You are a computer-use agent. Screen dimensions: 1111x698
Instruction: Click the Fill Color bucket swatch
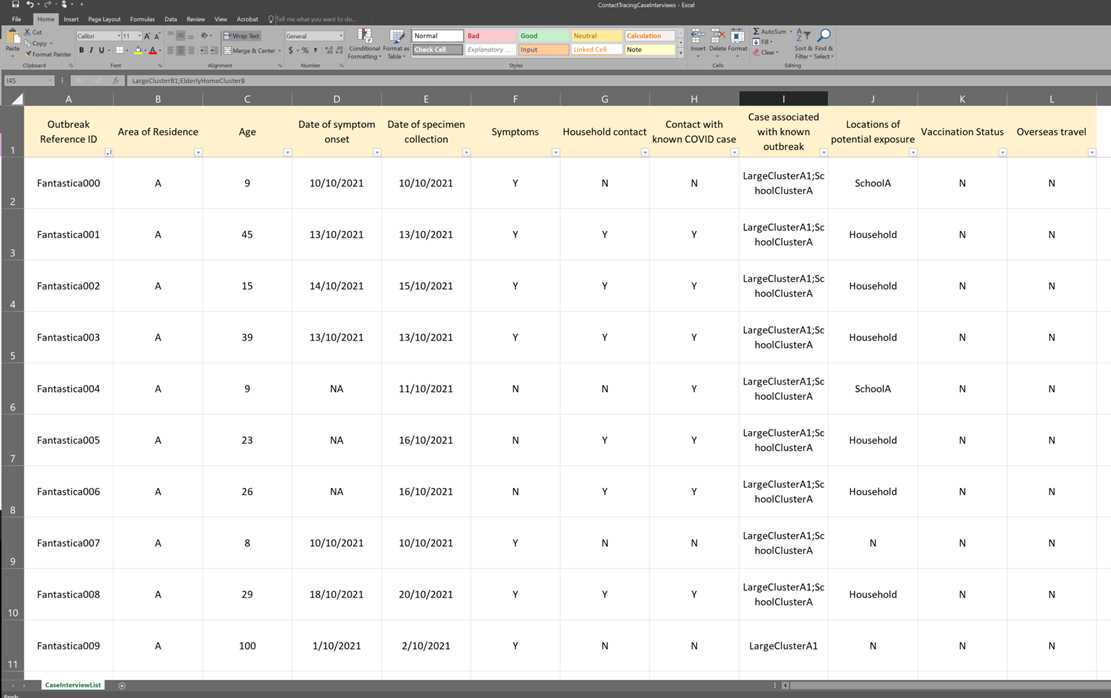[x=137, y=50]
